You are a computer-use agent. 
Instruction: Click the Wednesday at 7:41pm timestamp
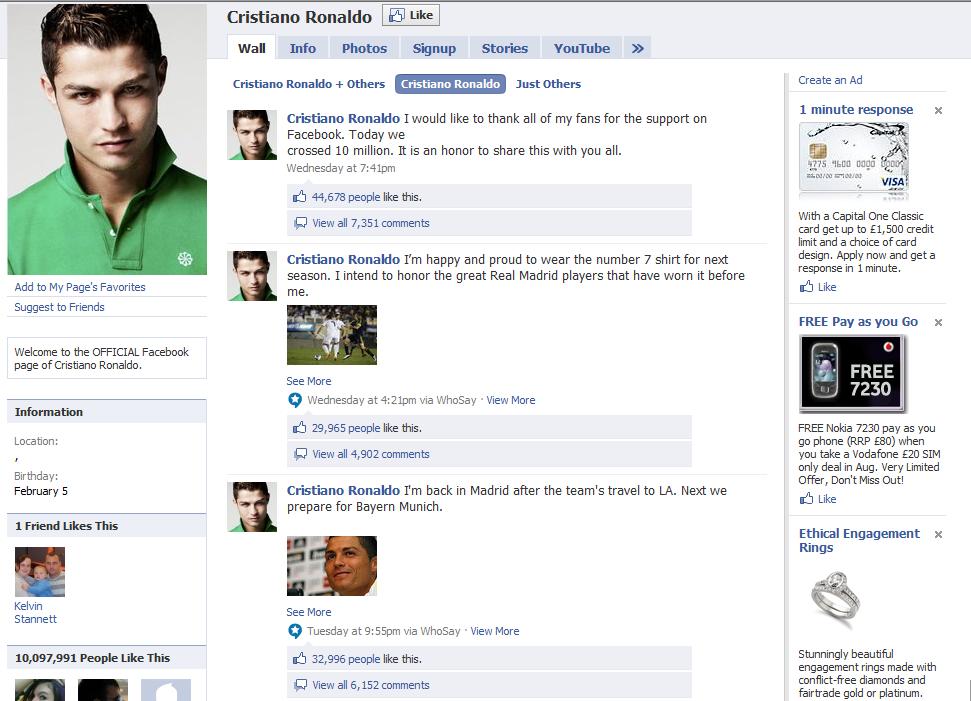click(x=341, y=168)
